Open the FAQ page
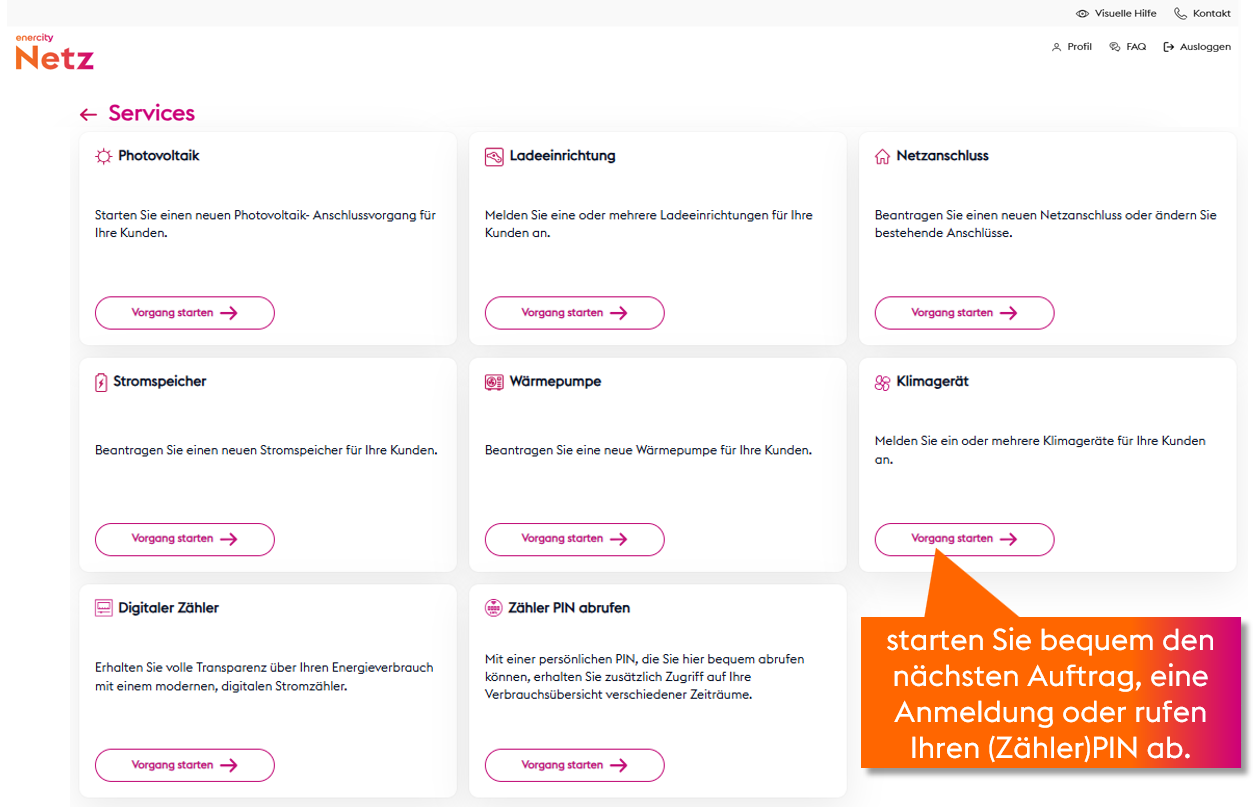1257x807 pixels. (1128, 46)
